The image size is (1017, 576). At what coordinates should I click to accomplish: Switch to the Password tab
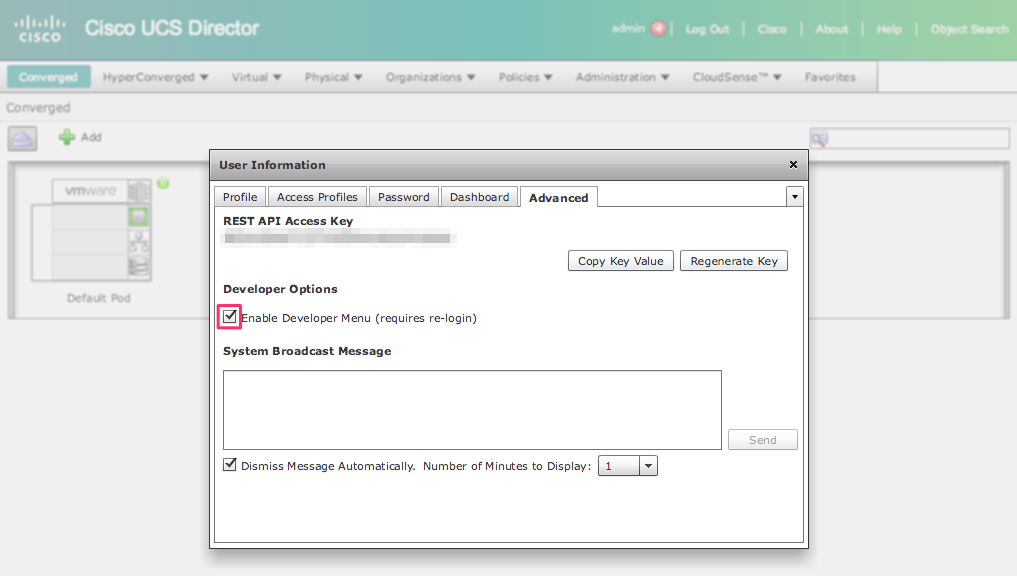point(403,197)
